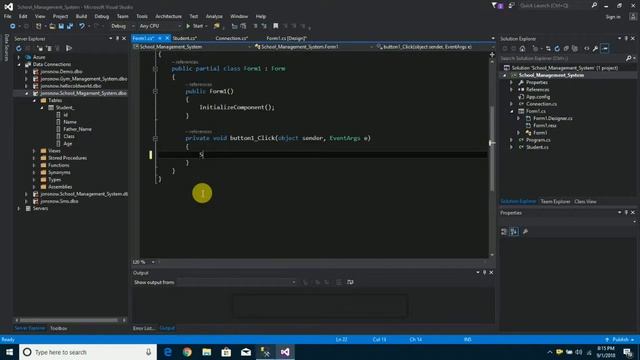Open the File menu
Screen dimensions: 640x360
7,16
